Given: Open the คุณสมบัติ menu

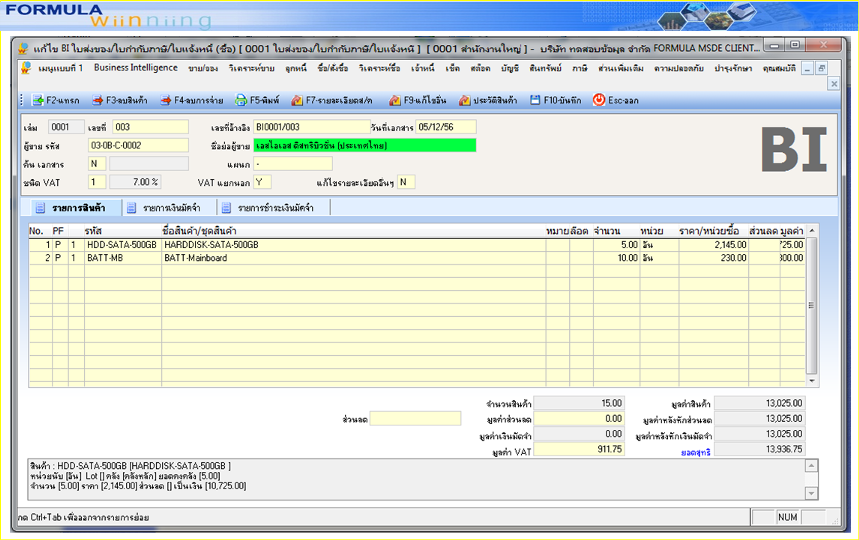Looking at the screenshot, I should 779,68.
